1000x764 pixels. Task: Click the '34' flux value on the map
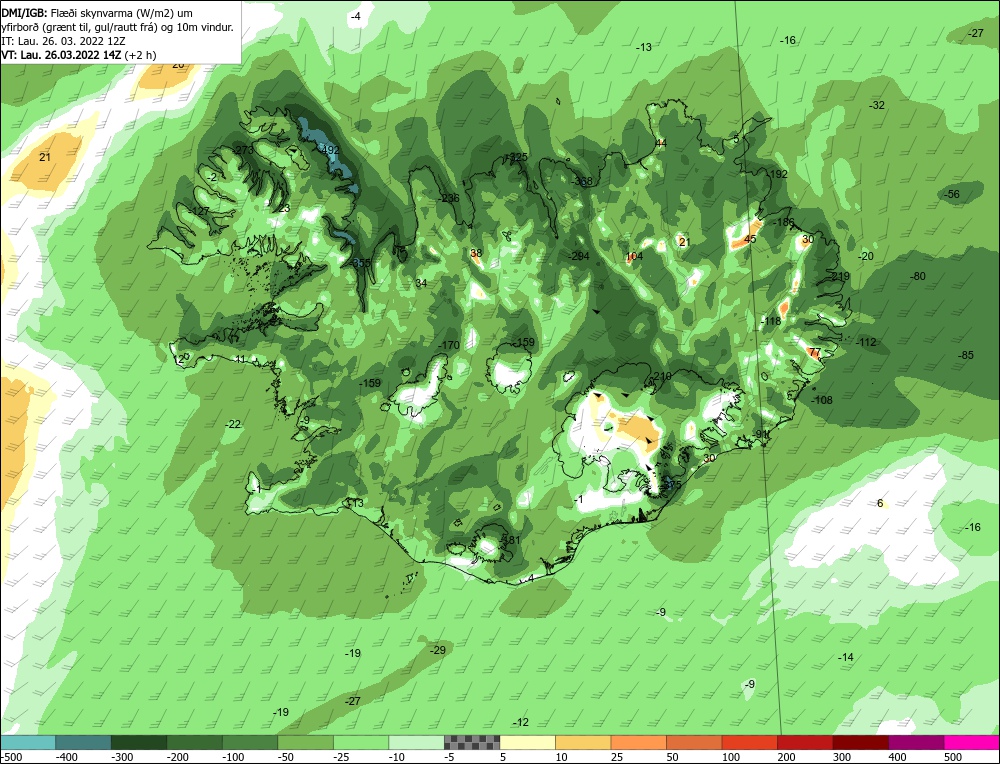[421, 283]
